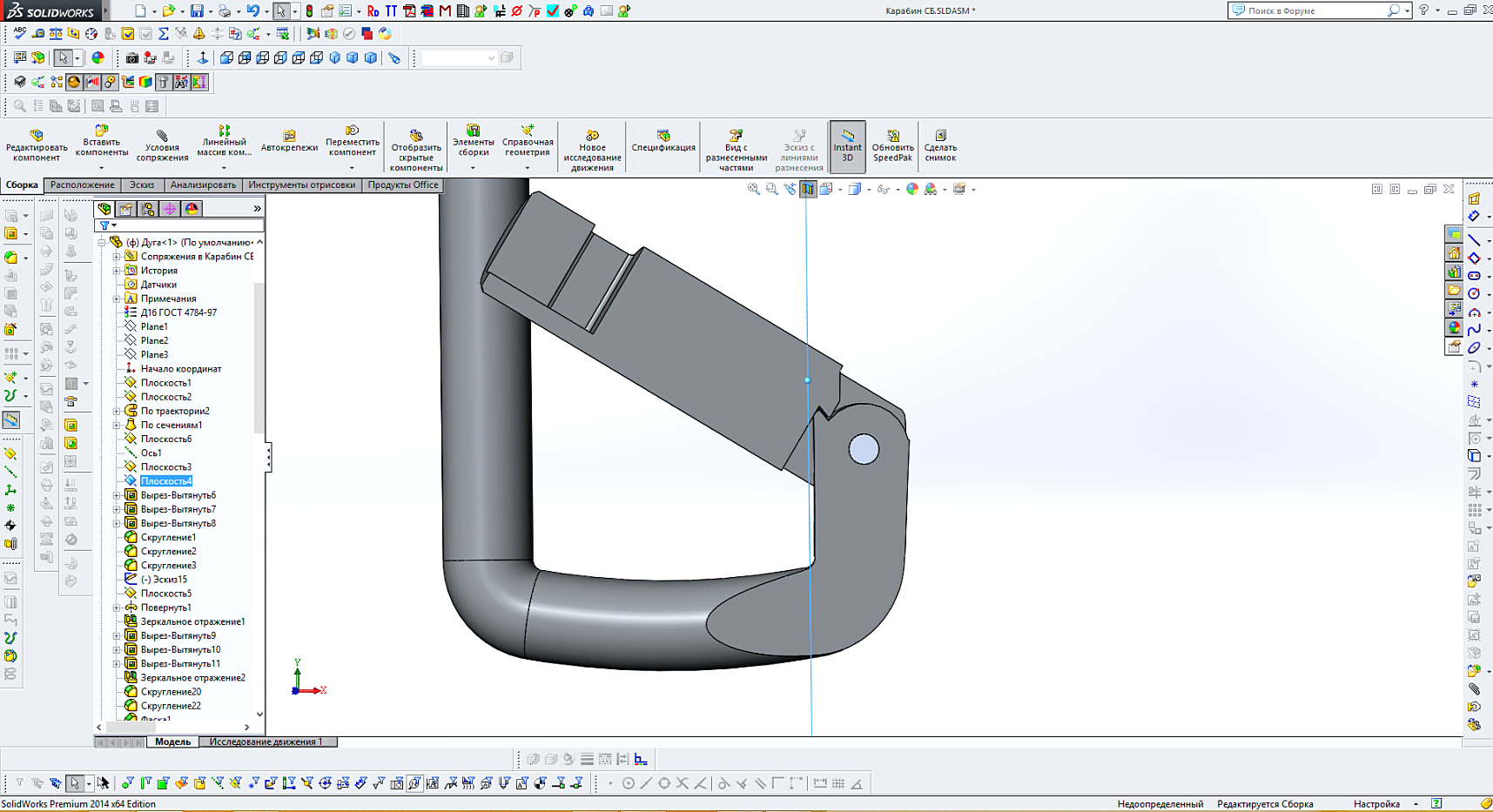Screen dimensions: 1493x812
Task: Click Take snapshot (Сделать снимок) icon
Action: [940, 136]
